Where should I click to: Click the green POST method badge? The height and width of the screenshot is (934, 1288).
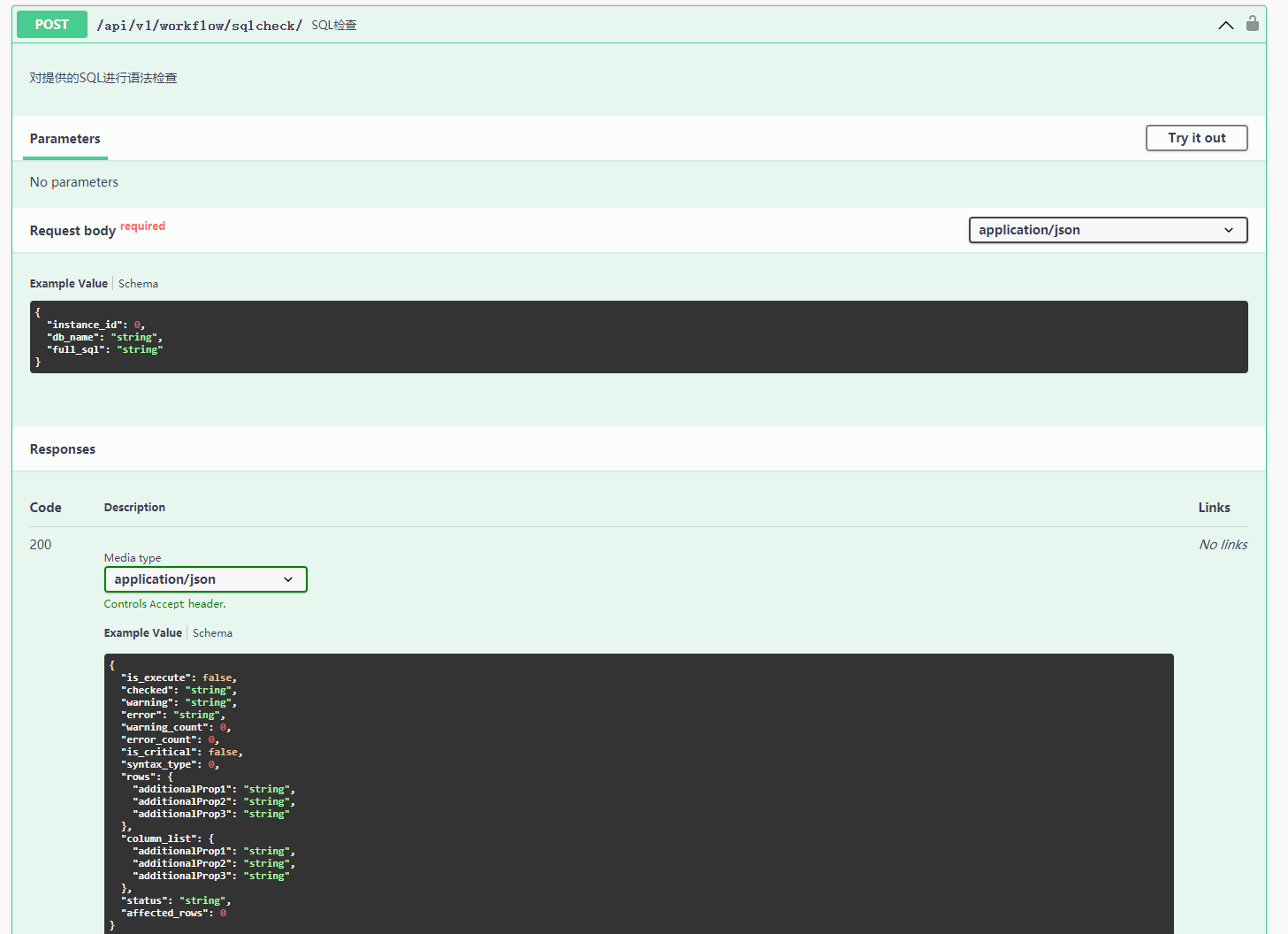pos(52,25)
